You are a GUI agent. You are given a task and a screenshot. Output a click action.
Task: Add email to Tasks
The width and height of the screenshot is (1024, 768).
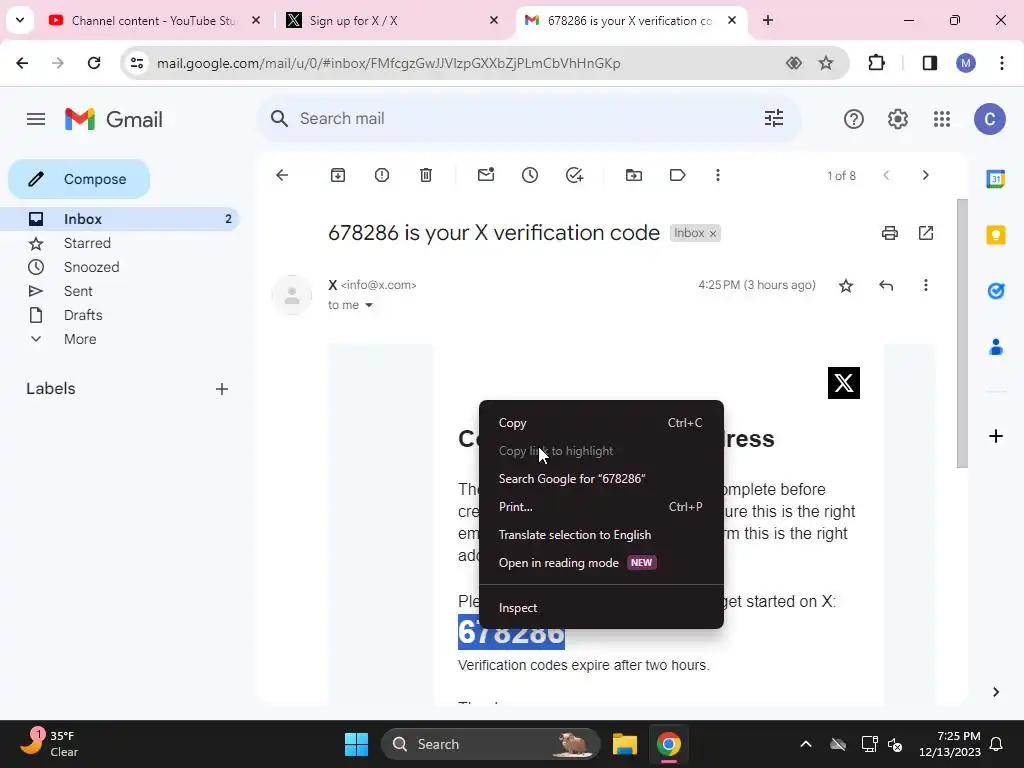pyautogui.click(x=574, y=175)
